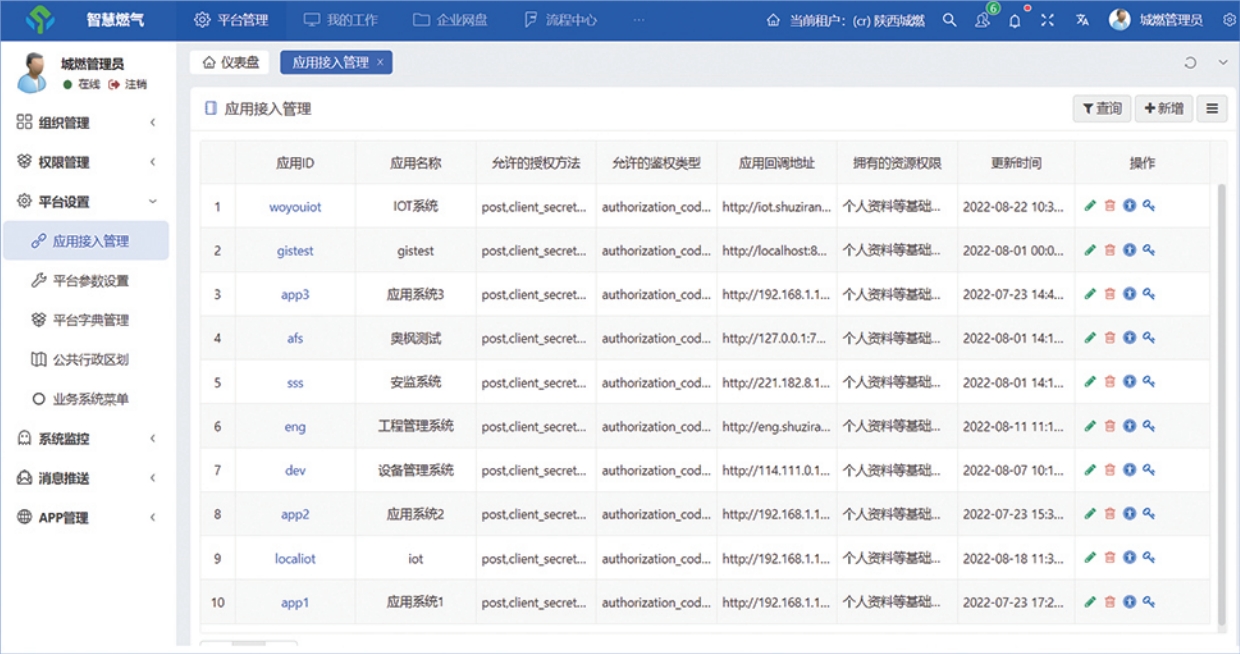This screenshot has height=654, width=1240.
Task: Click blue info icon in afs row
Action: [1129, 338]
